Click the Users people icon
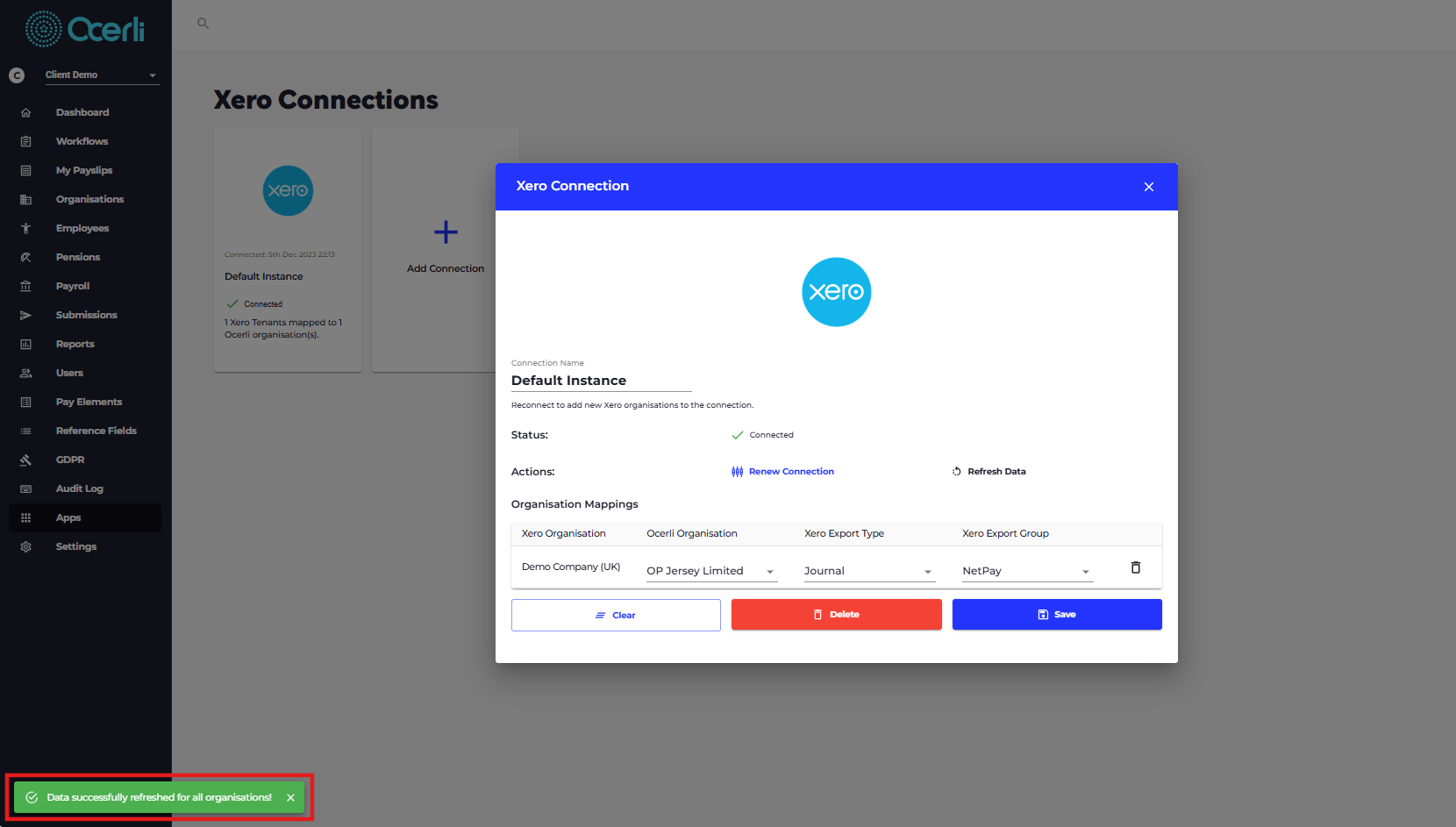The width and height of the screenshot is (1456, 827). tap(25, 373)
